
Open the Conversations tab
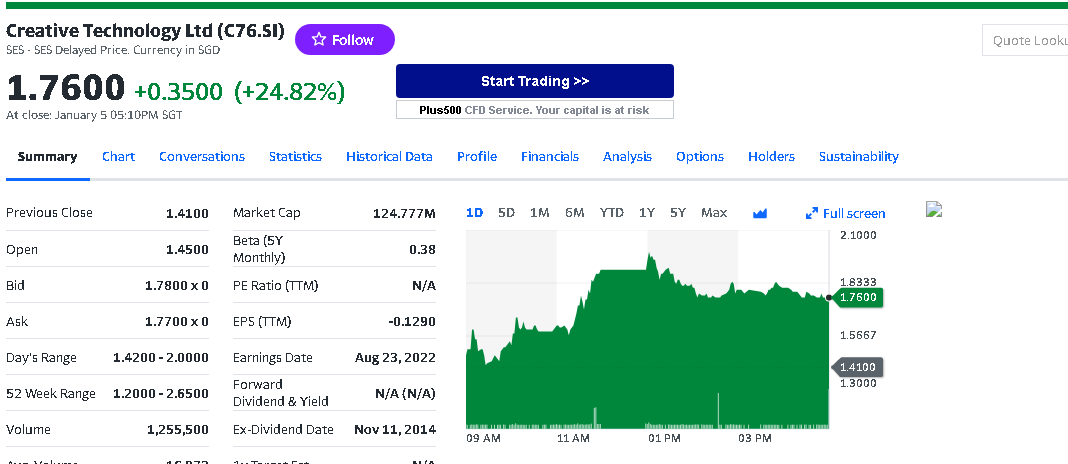[x=202, y=157]
